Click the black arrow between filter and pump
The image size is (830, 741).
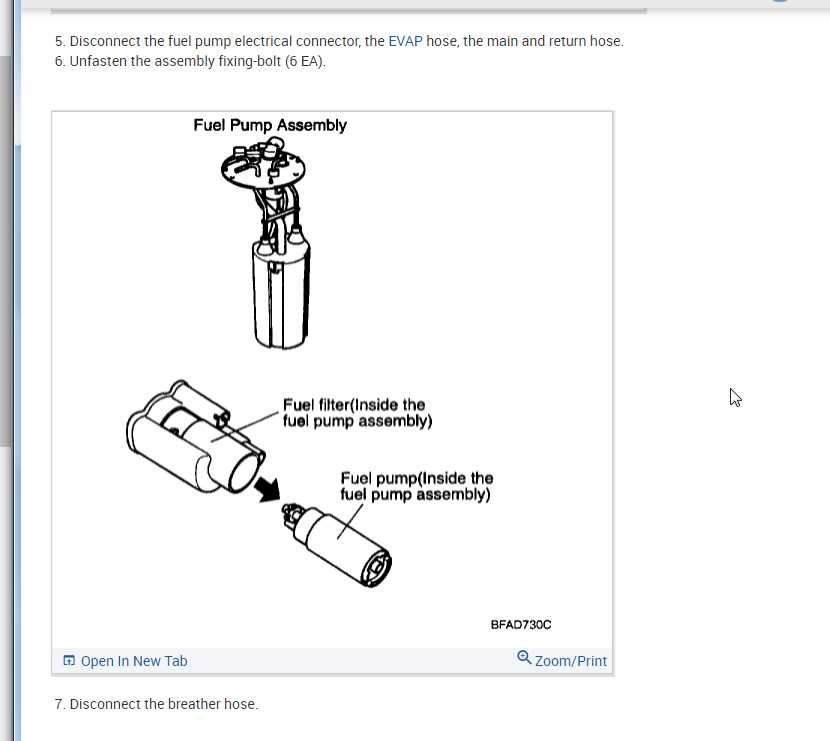click(x=267, y=489)
